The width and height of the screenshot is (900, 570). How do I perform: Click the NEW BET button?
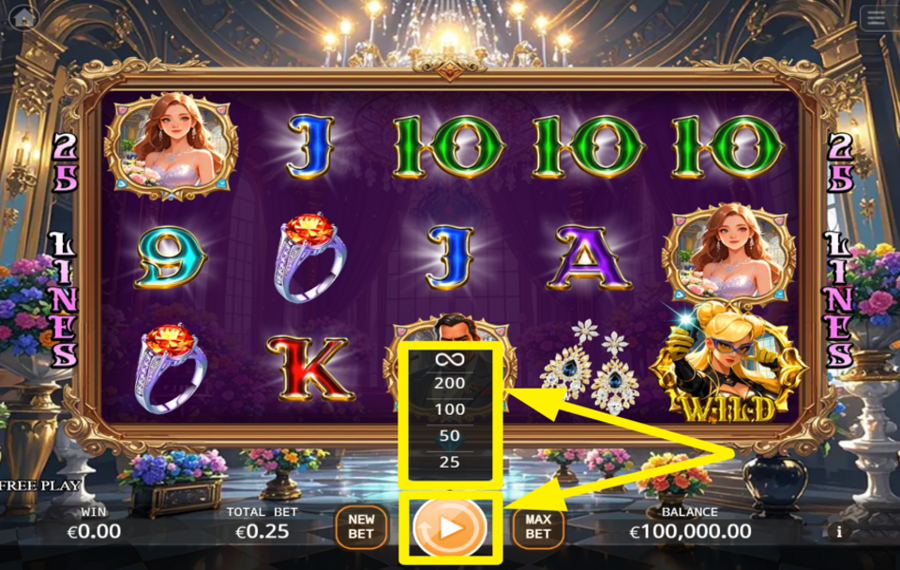point(361,526)
